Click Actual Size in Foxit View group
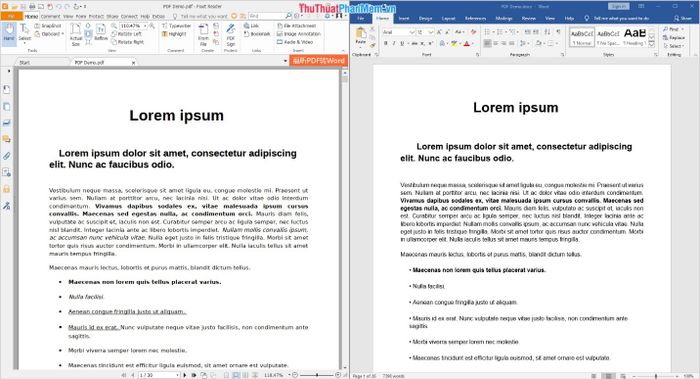The height and width of the screenshot is (379, 700). coord(76,34)
